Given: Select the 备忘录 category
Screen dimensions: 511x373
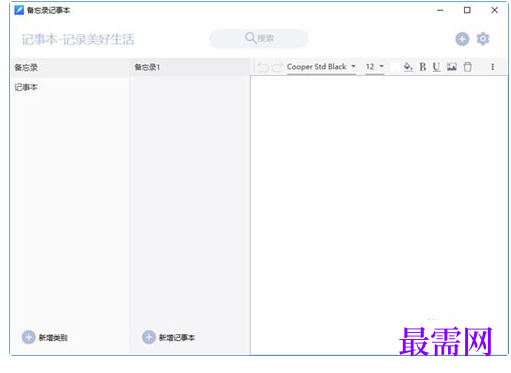Looking at the screenshot, I should pyautogui.click(x=70, y=68).
